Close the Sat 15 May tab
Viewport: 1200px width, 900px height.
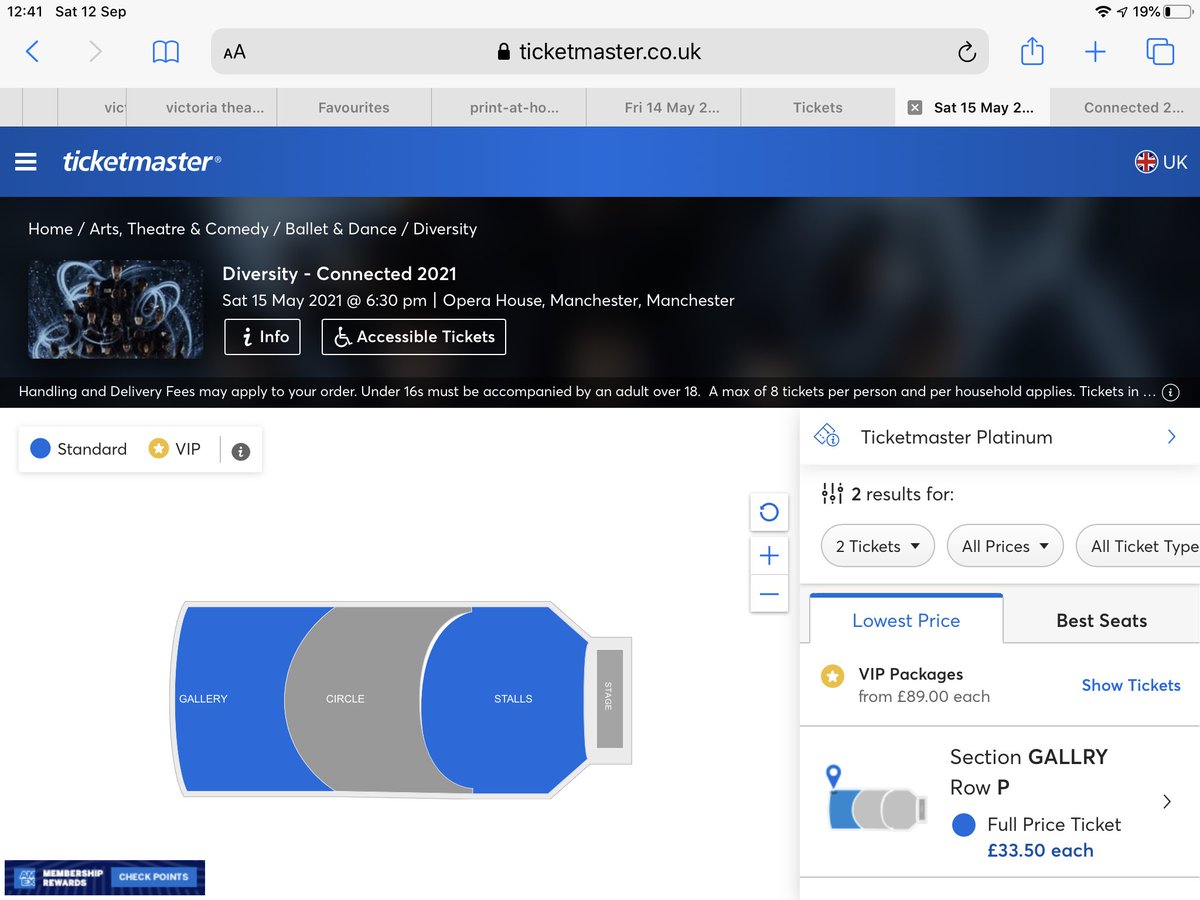tap(914, 107)
